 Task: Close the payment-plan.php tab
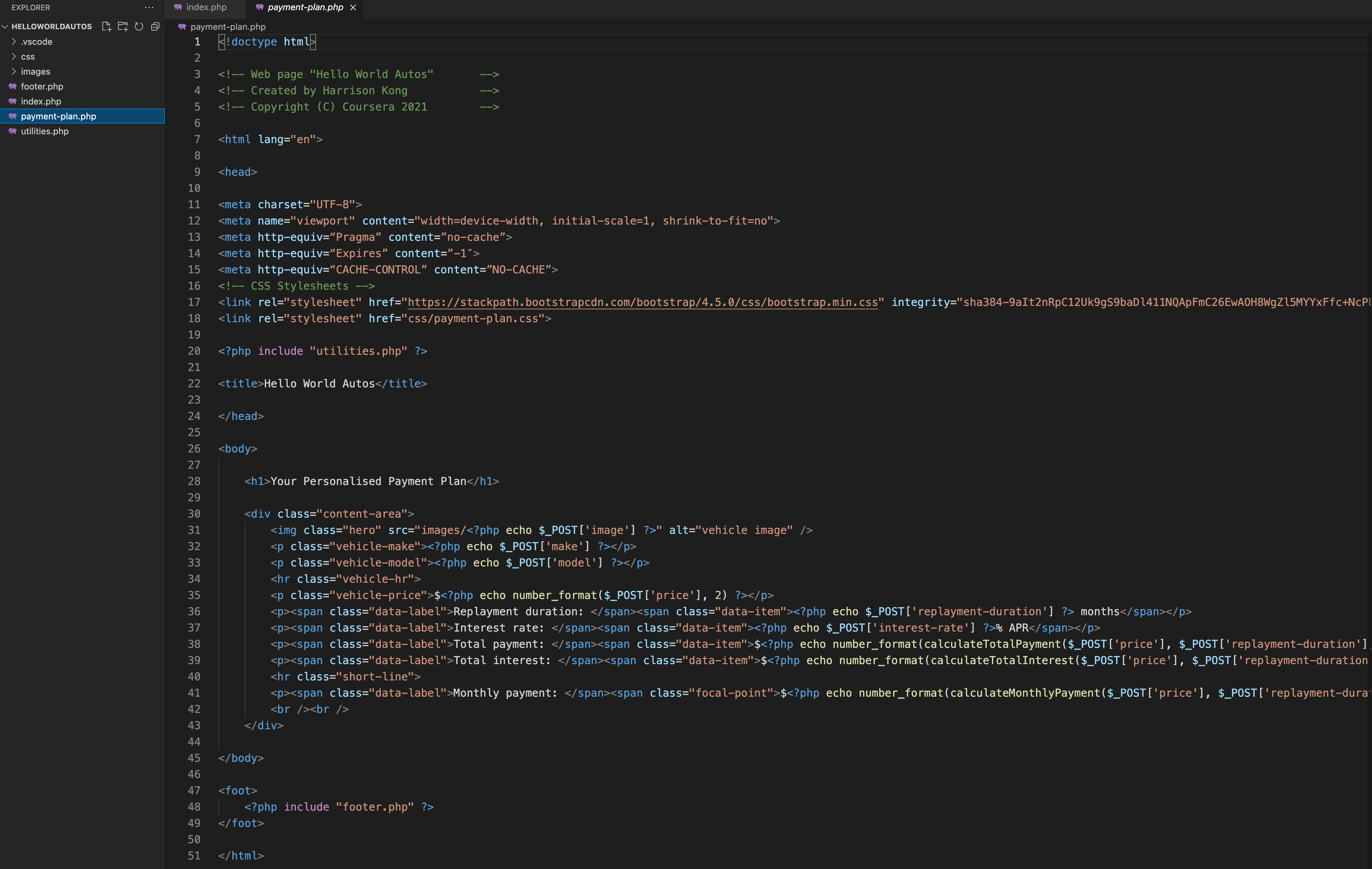click(353, 7)
